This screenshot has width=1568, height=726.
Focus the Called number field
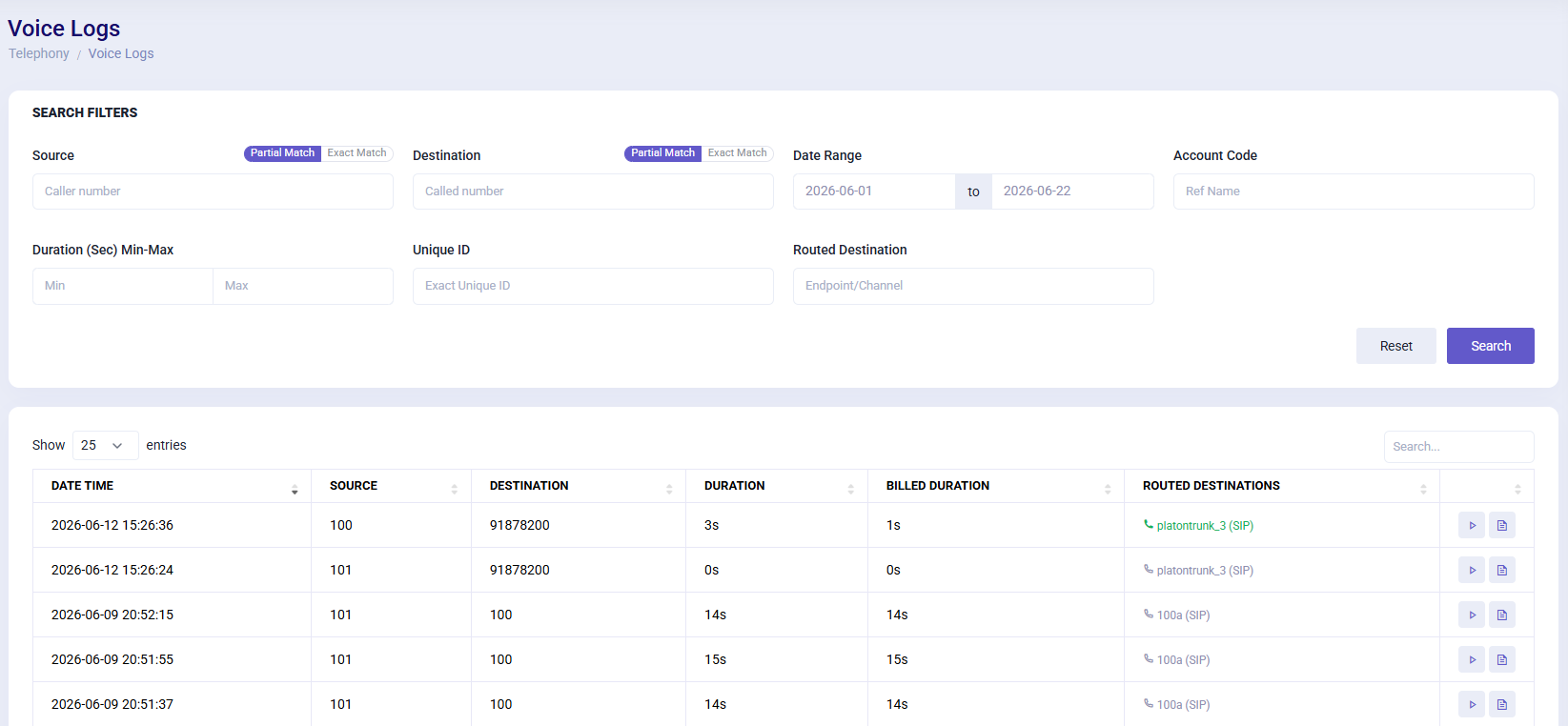click(x=593, y=192)
